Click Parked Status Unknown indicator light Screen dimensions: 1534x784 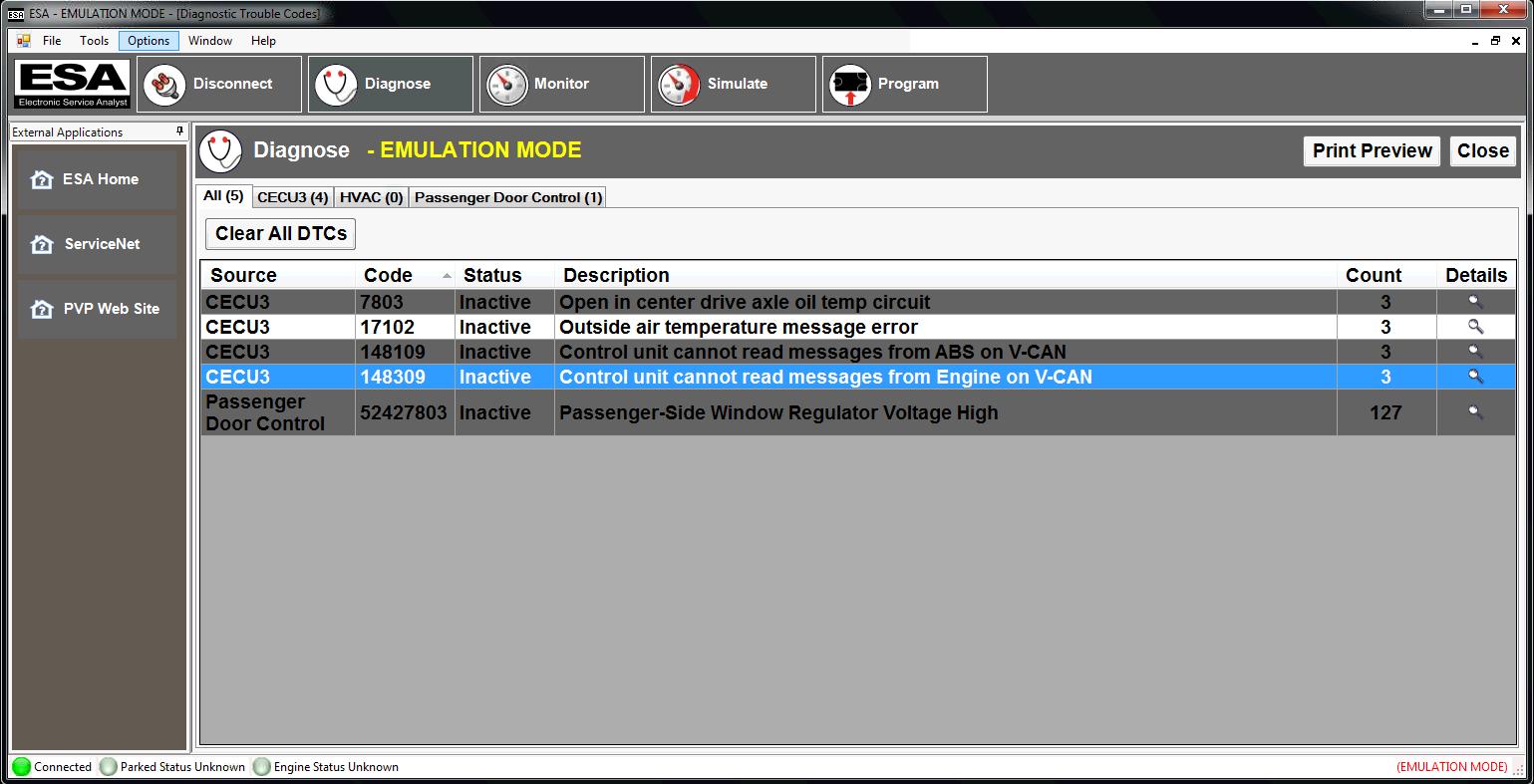pyautogui.click(x=108, y=767)
